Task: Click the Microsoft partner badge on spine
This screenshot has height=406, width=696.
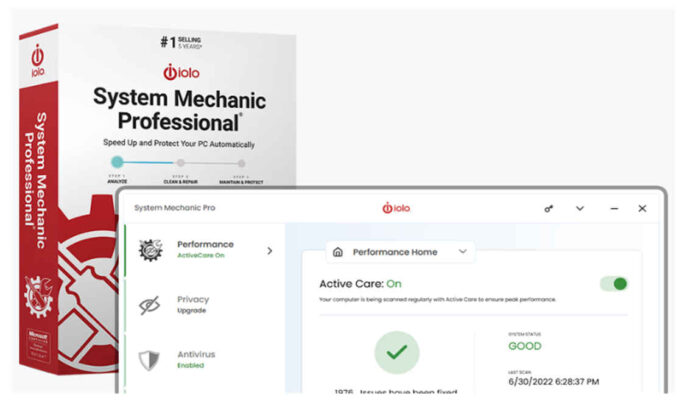Action: pyautogui.click(x=38, y=346)
